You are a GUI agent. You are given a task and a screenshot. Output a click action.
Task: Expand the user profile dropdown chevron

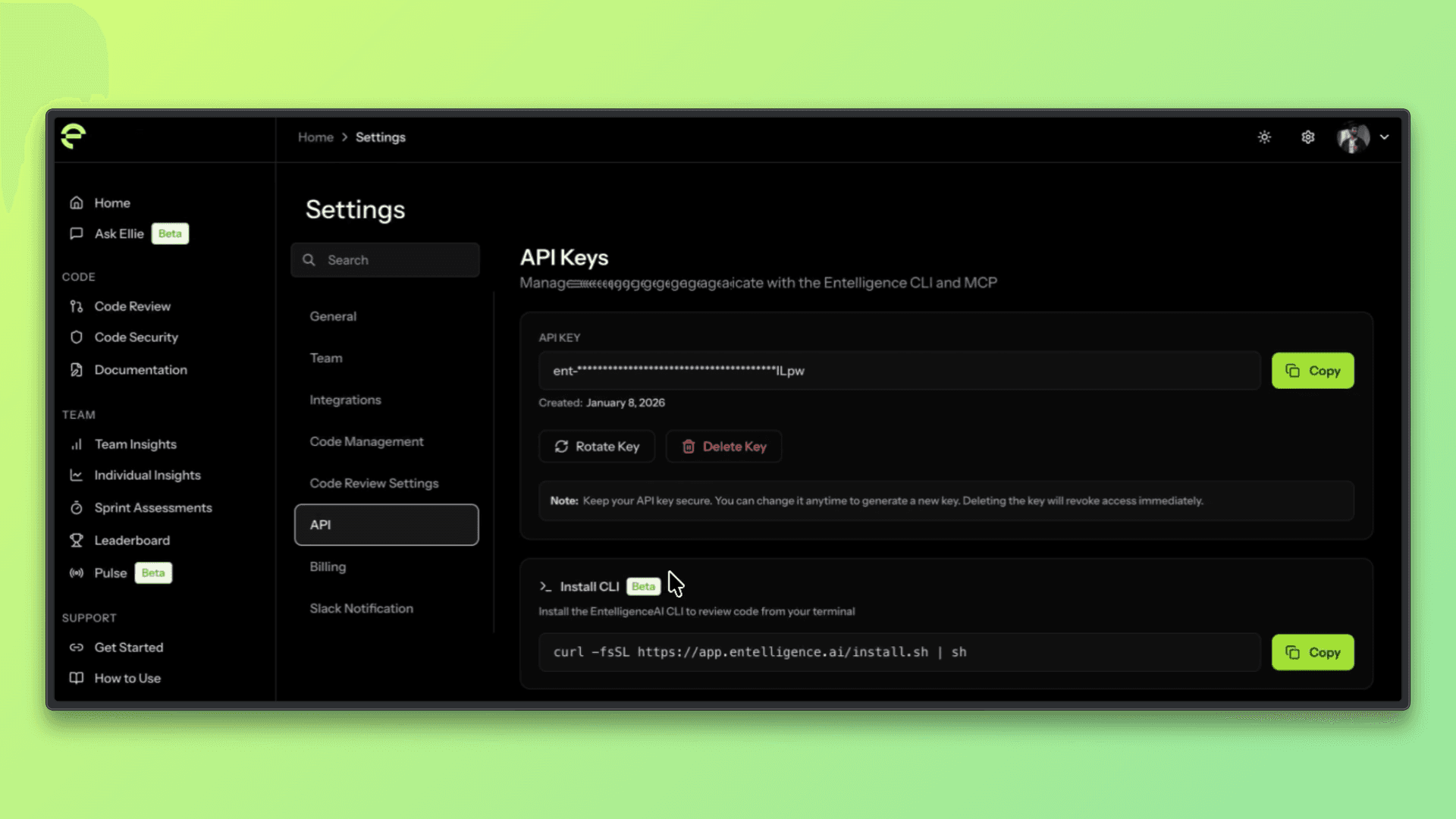click(1385, 137)
